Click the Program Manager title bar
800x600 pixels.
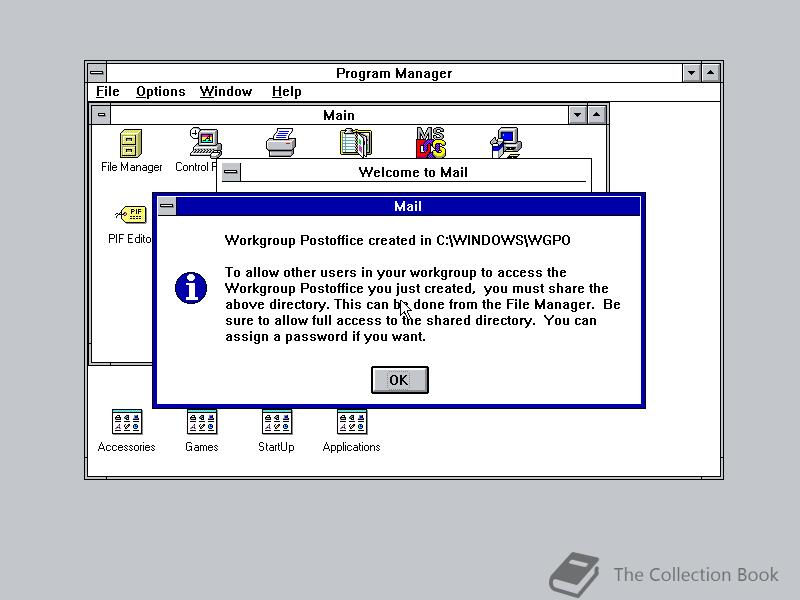tap(394, 73)
